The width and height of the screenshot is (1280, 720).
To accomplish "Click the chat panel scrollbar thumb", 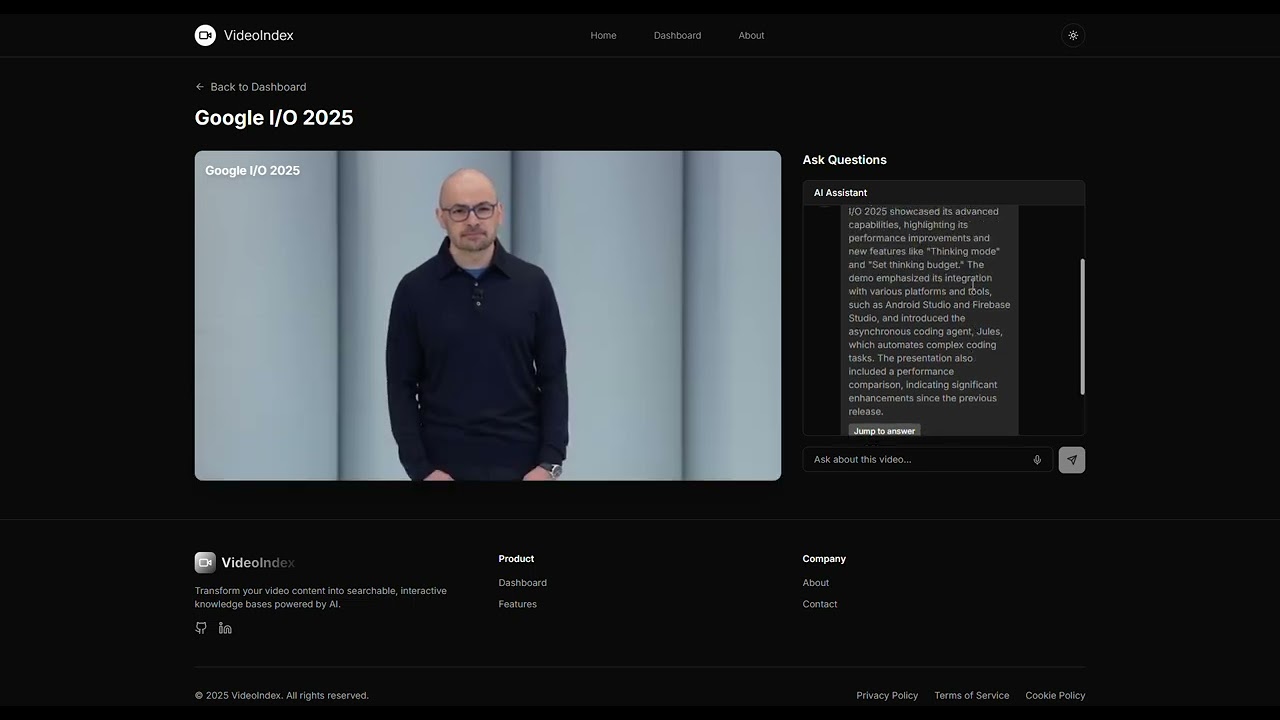I will point(1082,327).
